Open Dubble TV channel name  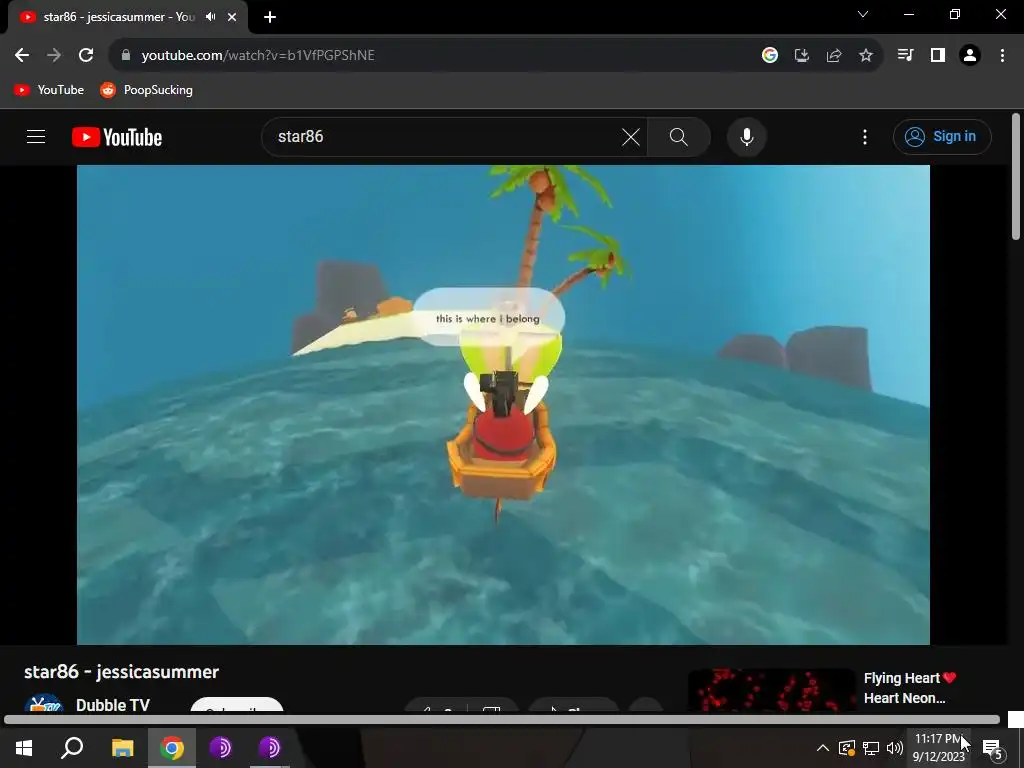pos(113,705)
